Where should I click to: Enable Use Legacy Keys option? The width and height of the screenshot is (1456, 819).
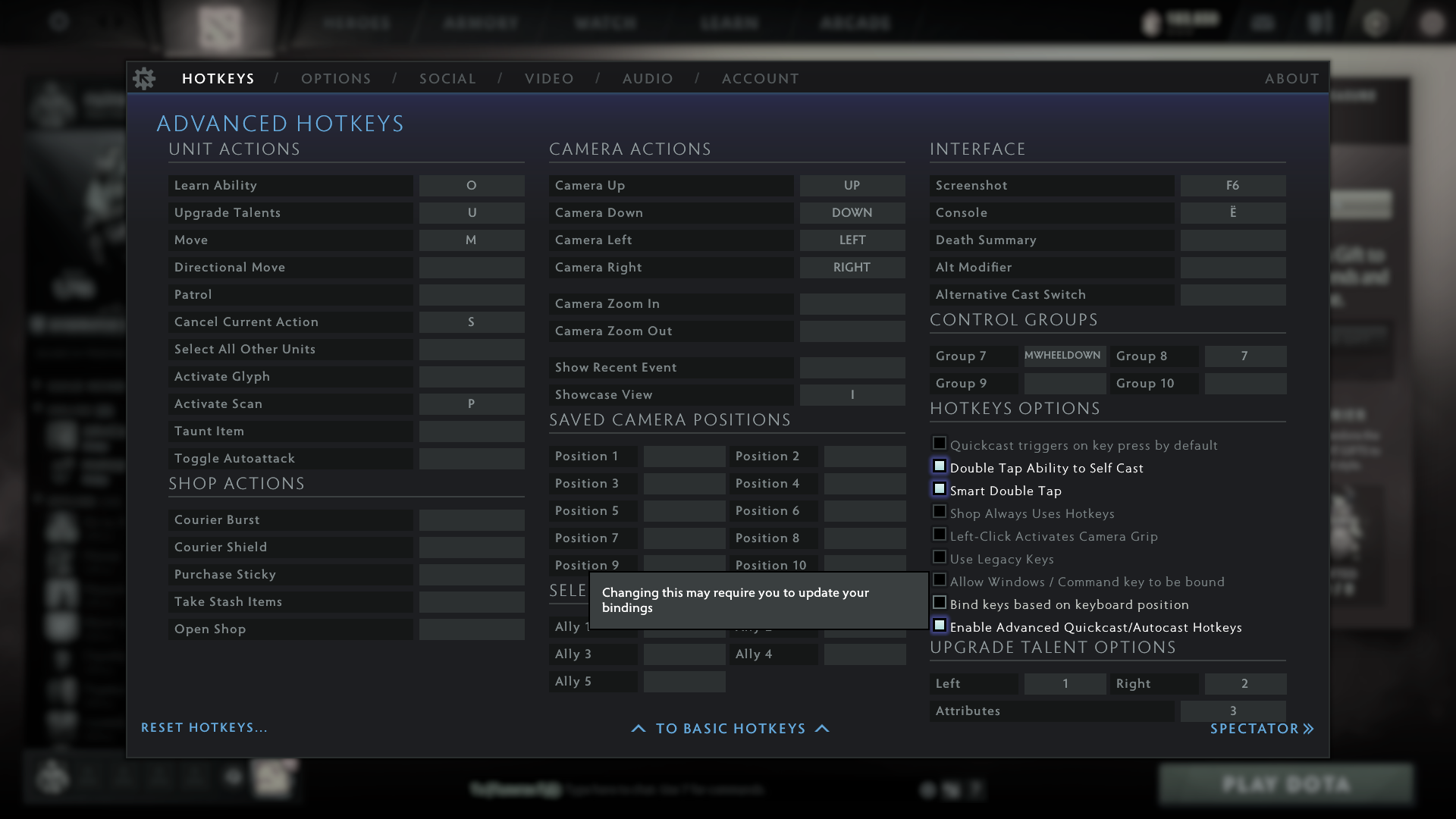click(x=940, y=557)
